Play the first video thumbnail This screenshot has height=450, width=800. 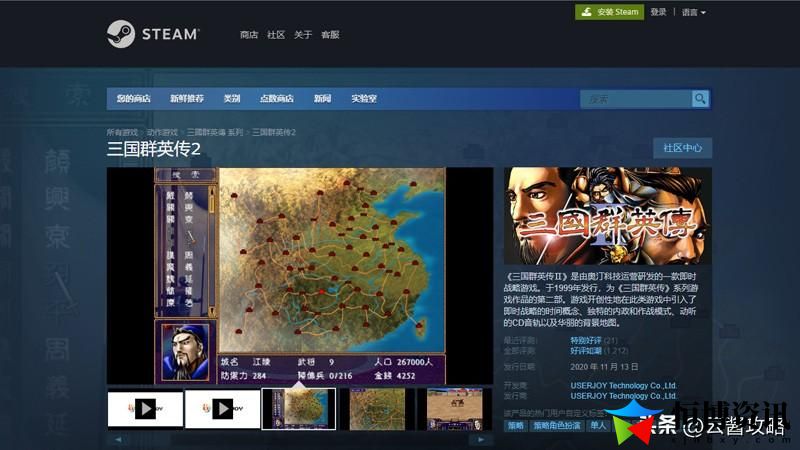click(145, 409)
